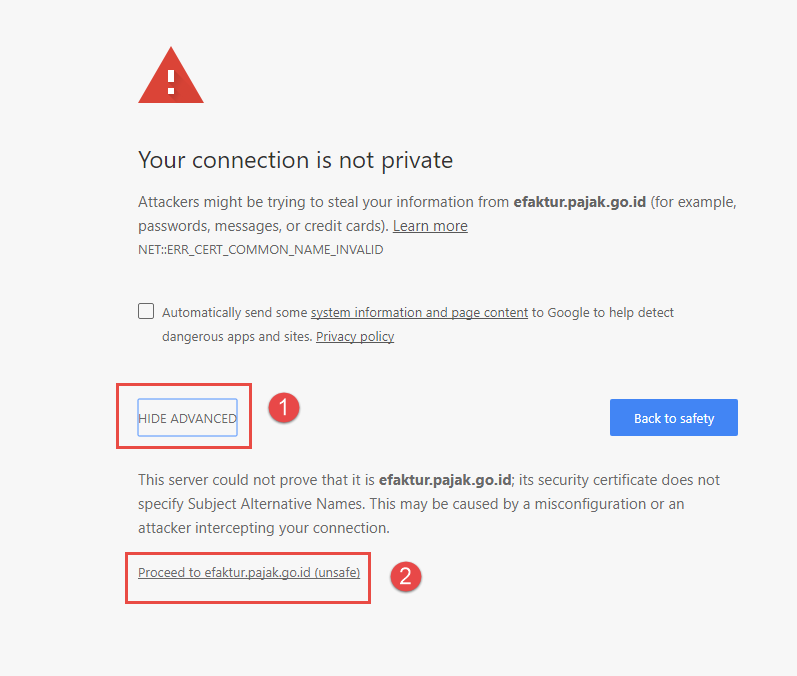Click the red circle numbered 1

coord(284,407)
